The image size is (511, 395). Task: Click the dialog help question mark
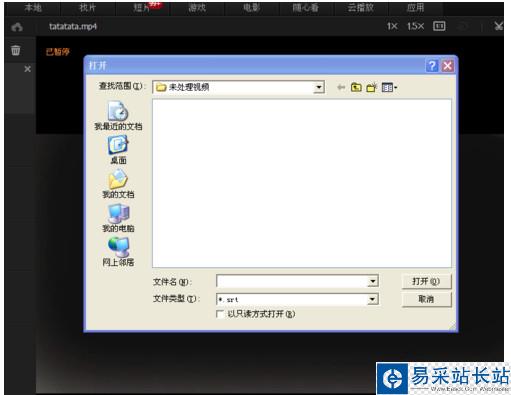pyautogui.click(x=432, y=66)
